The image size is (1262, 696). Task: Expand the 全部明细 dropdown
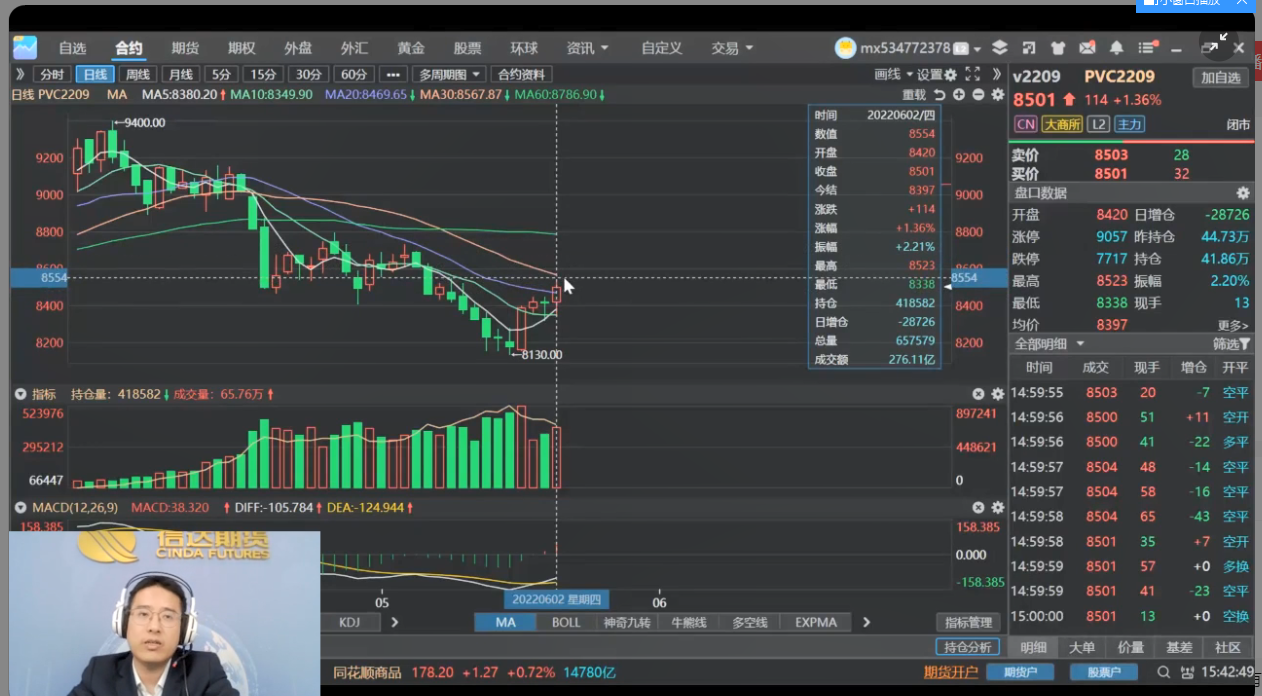click(x=1050, y=344)
